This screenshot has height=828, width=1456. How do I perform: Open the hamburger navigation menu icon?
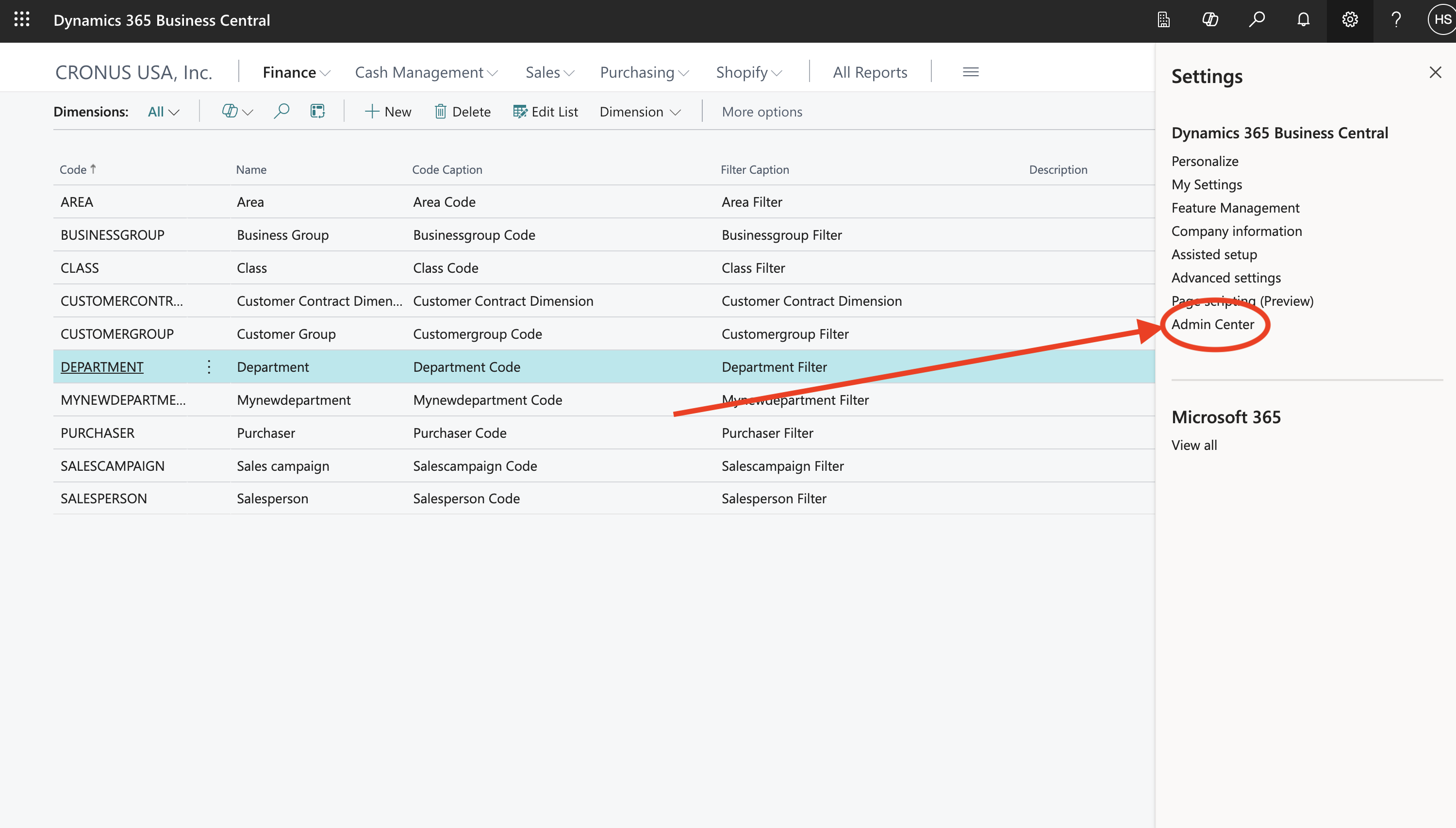pyautogui.click(x=971, y=72)
